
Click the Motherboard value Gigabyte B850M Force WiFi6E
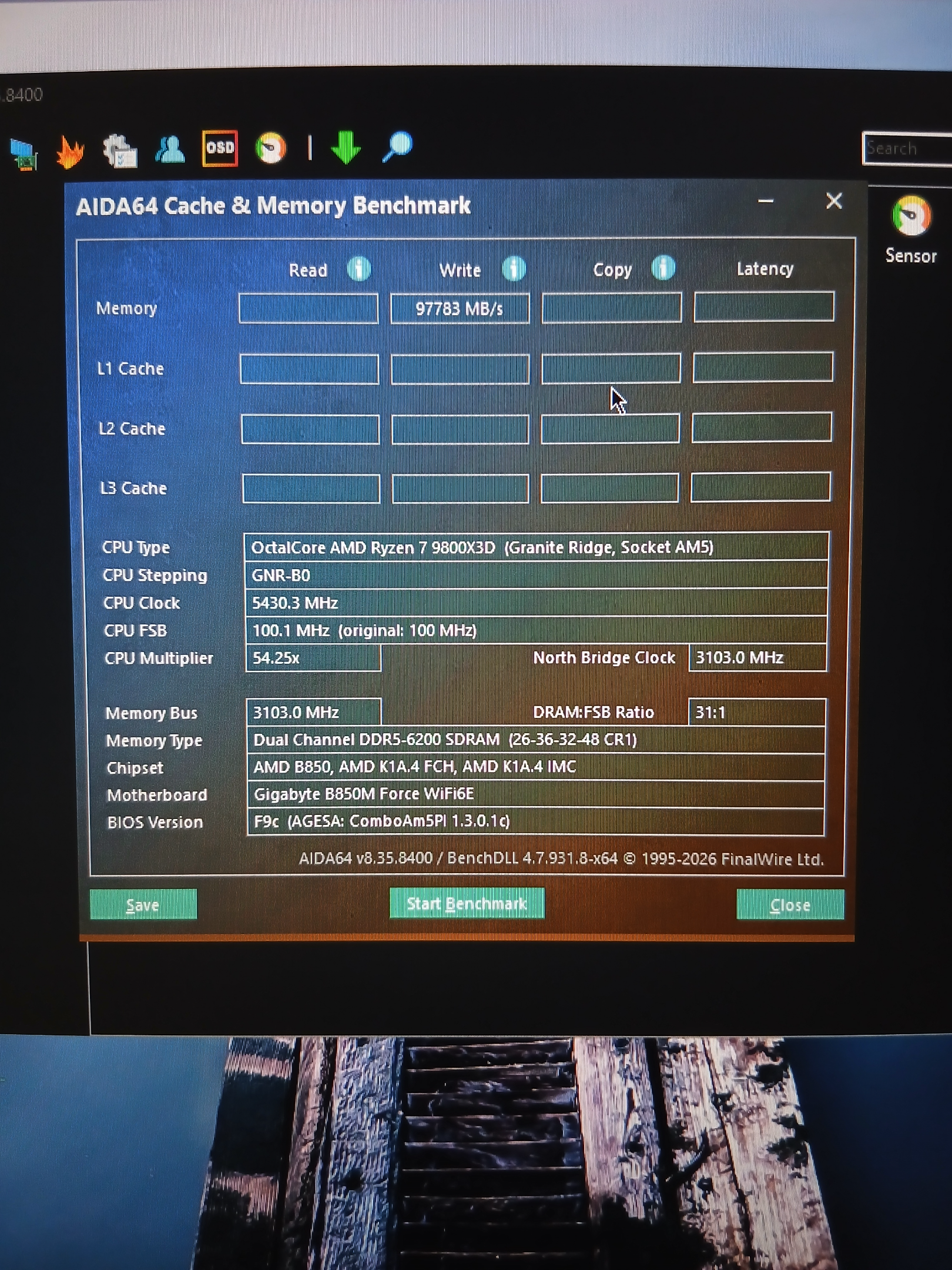[536, 794]
